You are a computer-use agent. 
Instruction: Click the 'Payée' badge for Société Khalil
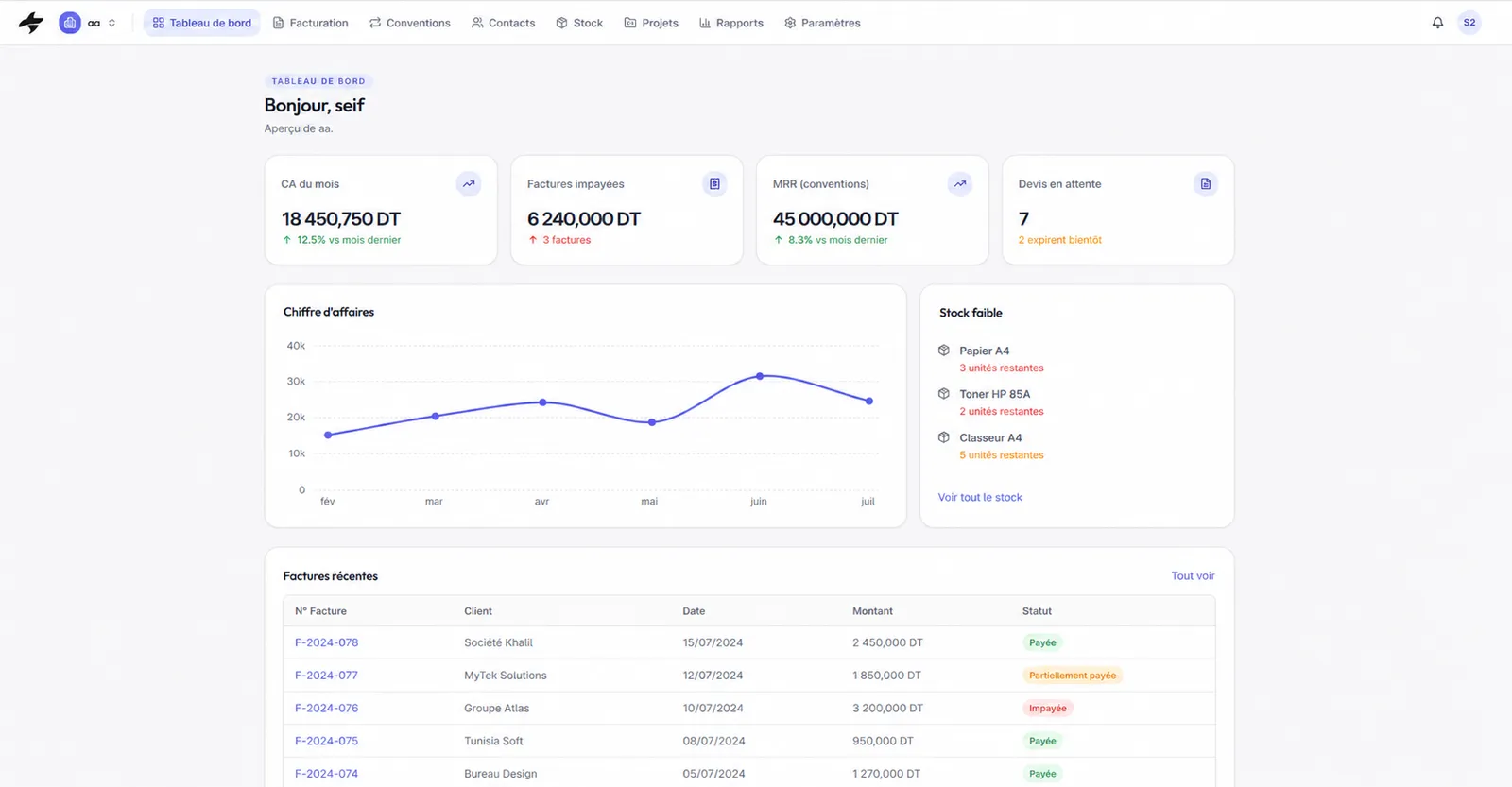(1042, 642)
